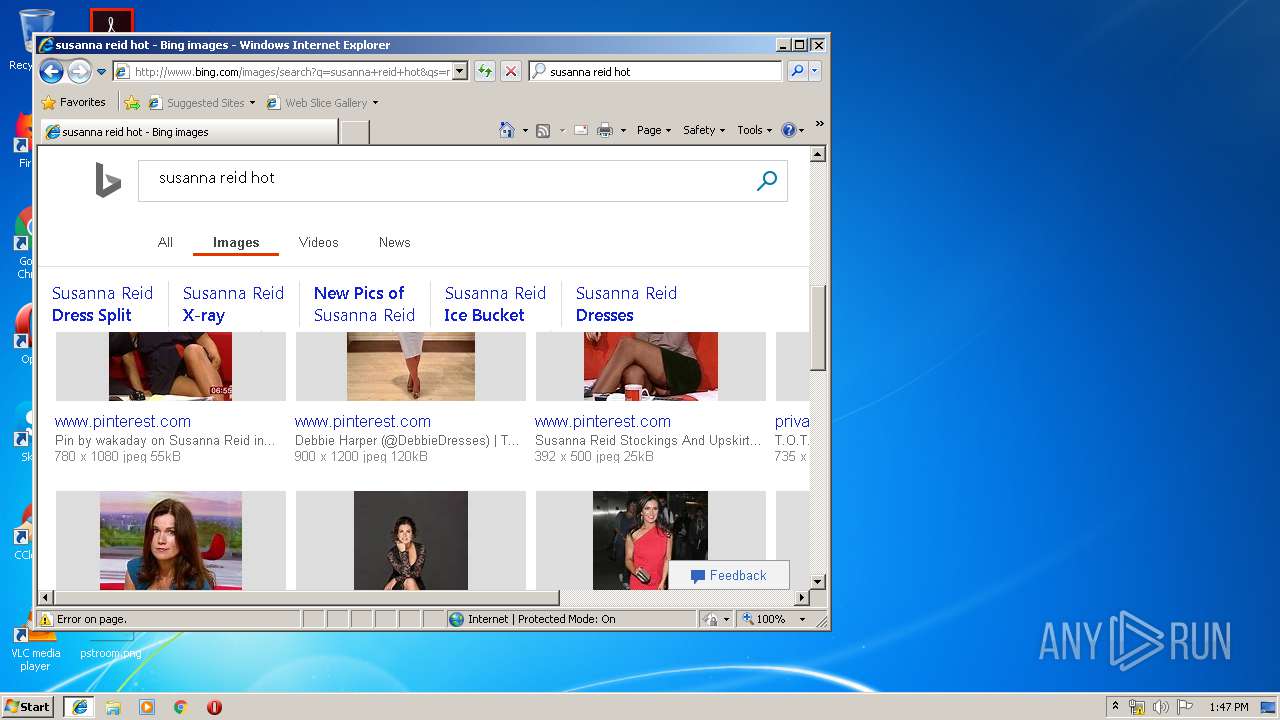1280x720 pixels.
Task: Expand the address bar dropdown arrow
Action: tap(460, 71)
